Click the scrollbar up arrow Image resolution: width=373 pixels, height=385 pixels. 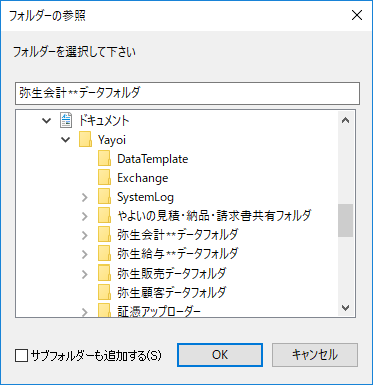(x=346, y=120)
